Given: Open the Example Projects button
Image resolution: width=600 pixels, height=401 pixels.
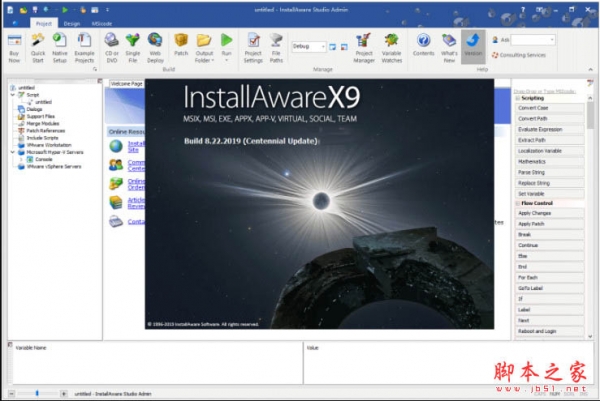Looking at the screenshot, I should (x=84, y=48).
